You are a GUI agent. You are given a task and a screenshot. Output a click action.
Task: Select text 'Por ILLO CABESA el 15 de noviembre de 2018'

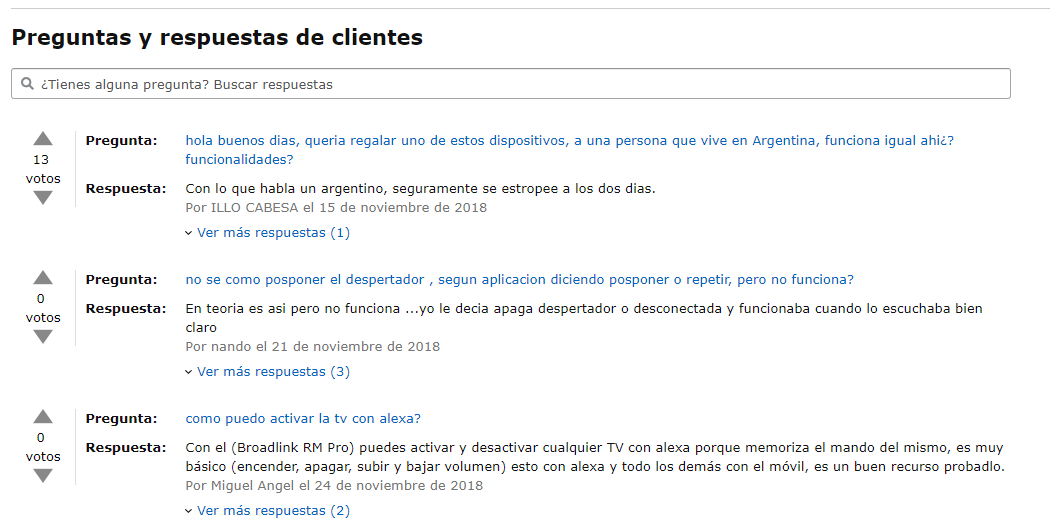point(336,208)
